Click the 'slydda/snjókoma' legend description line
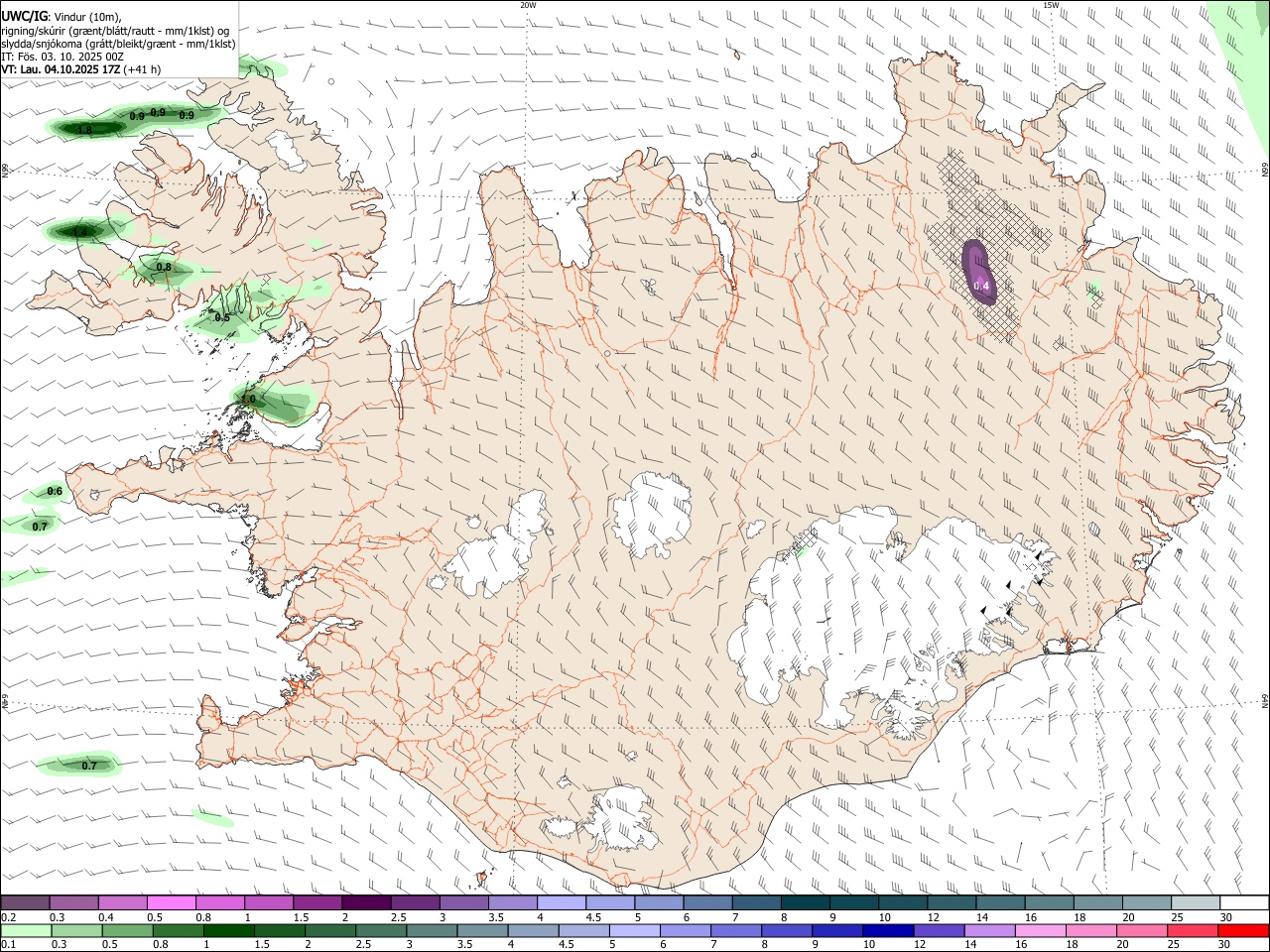The height and width of the screenshot is (952, 1270). click(x=118, y=44)
